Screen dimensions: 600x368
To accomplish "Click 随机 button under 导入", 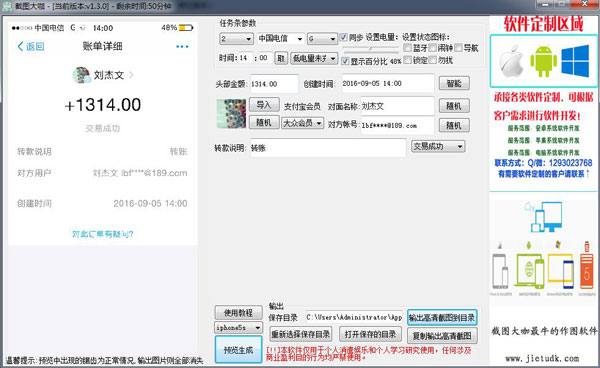I will tap(264, 122).
